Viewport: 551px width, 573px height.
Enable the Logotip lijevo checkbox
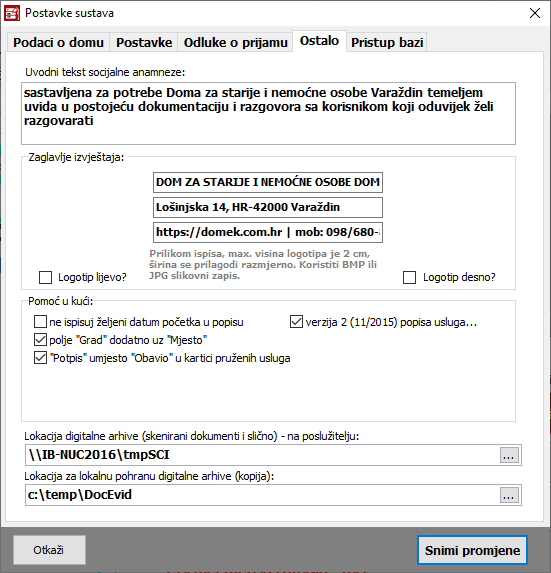(x=45, y=277)
